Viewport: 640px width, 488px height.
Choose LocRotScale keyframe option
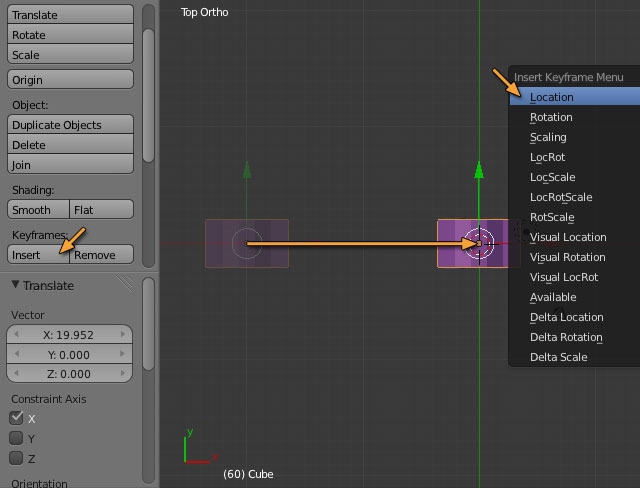pyautogui.click(x=573, y=197)
